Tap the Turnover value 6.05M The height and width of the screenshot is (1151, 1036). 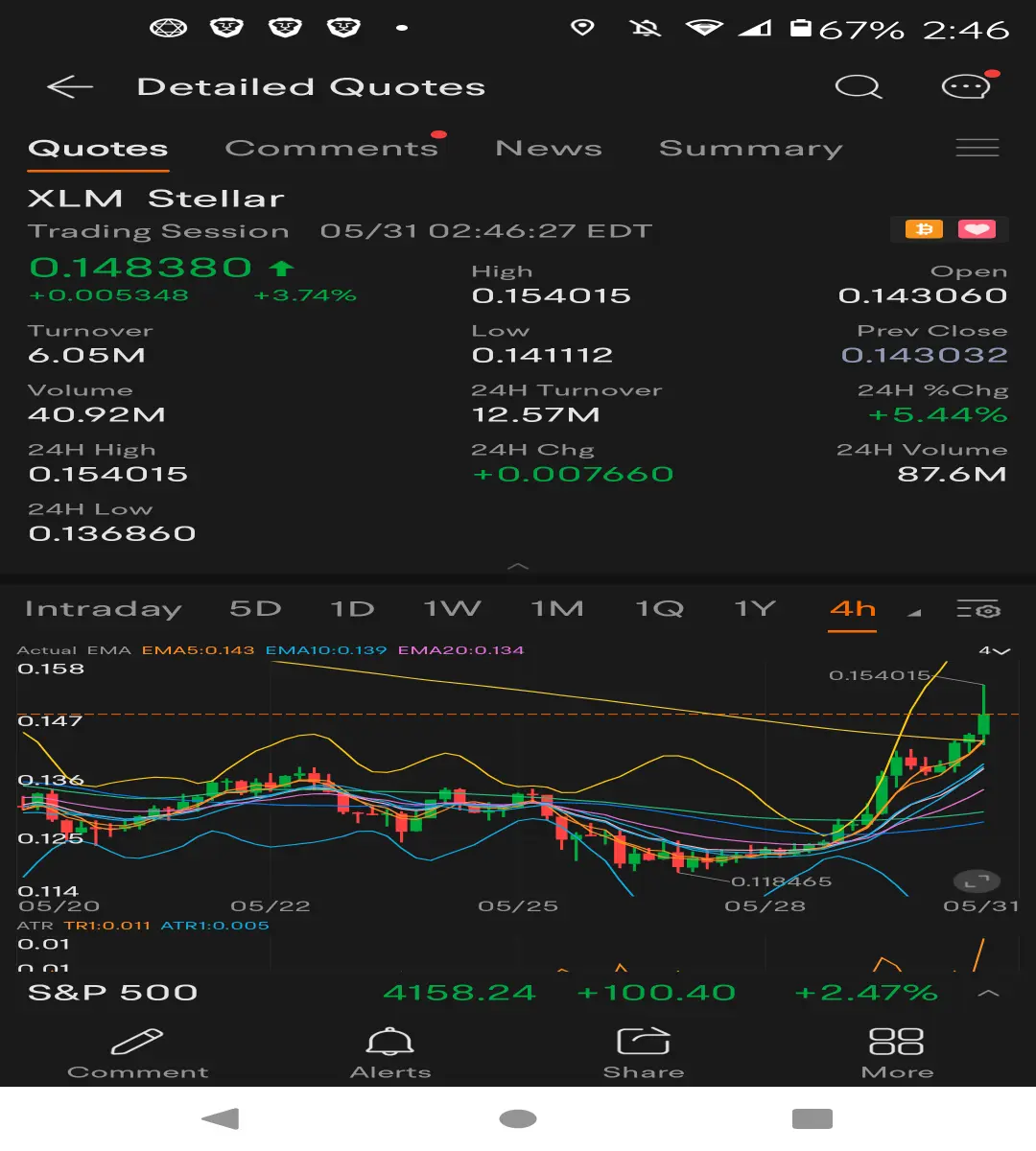click(87, 355)
